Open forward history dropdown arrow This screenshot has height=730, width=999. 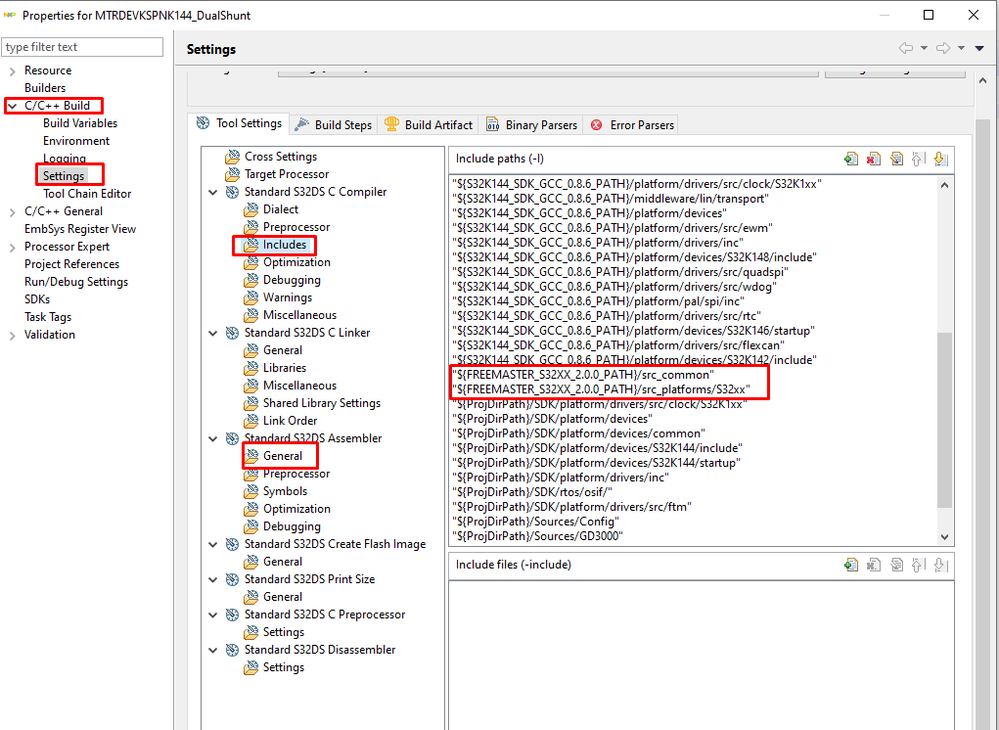961,48
